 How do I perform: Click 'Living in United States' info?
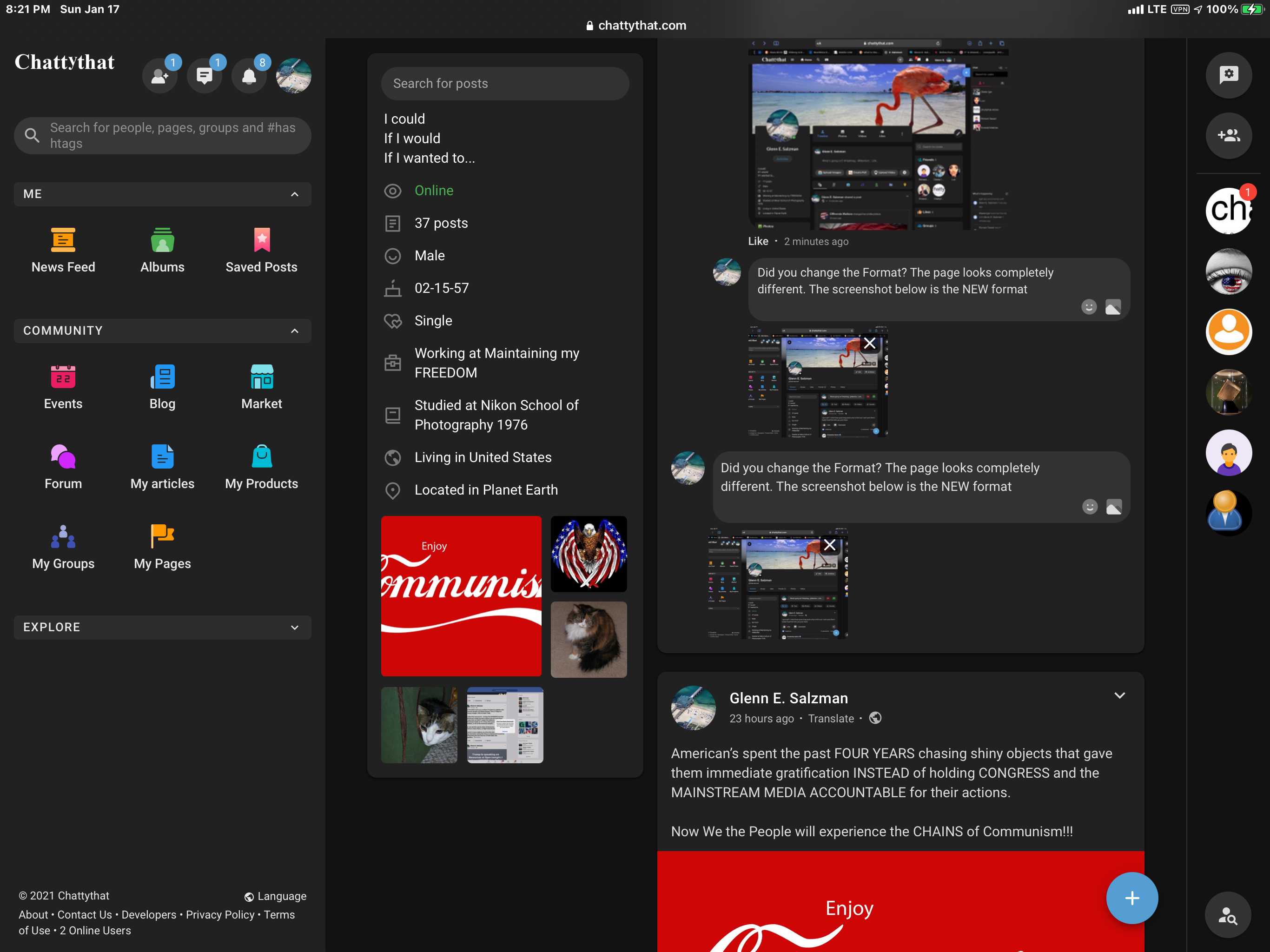tap(483, 457)
